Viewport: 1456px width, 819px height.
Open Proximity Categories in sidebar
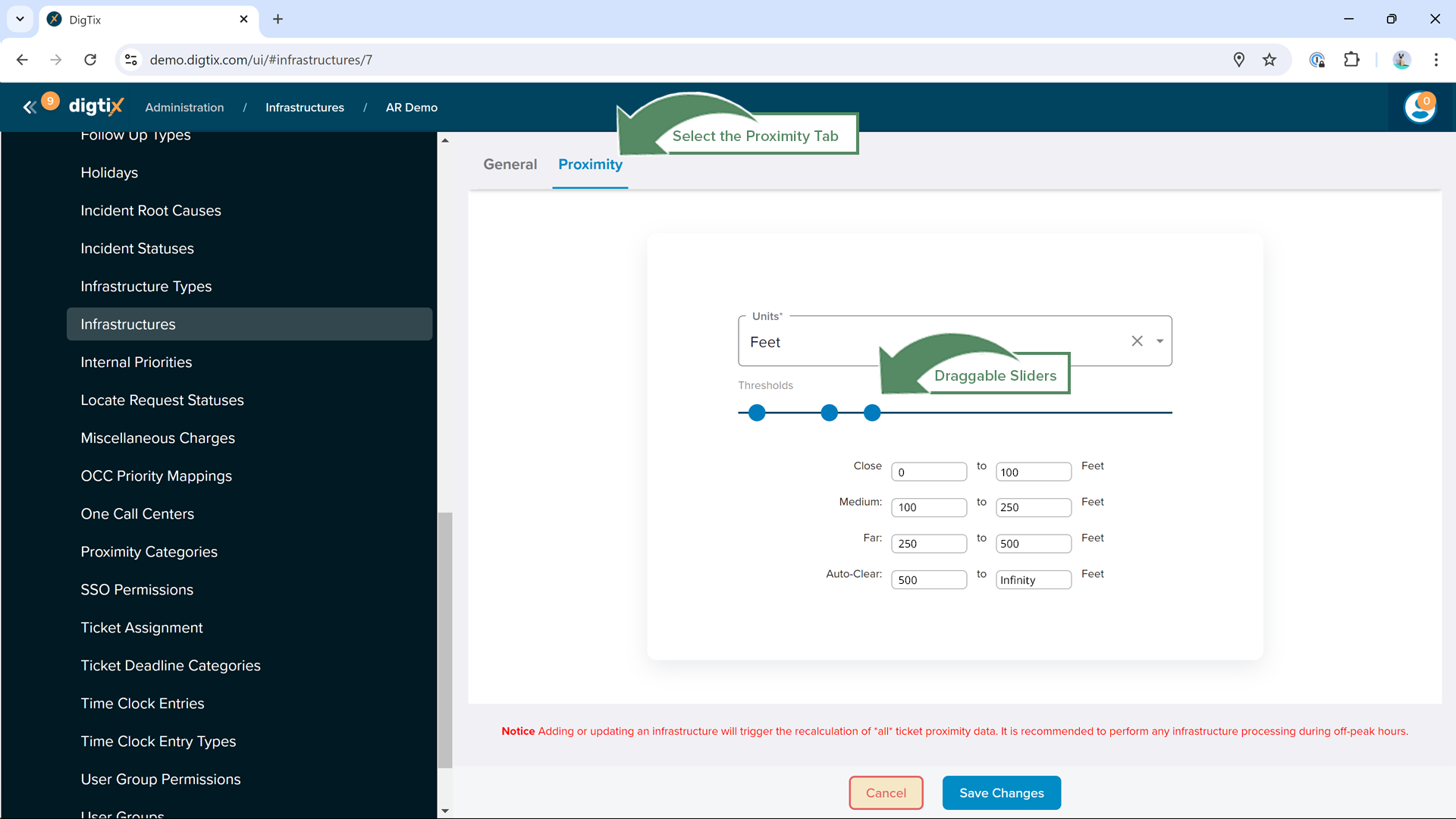(x=149, y=551)
